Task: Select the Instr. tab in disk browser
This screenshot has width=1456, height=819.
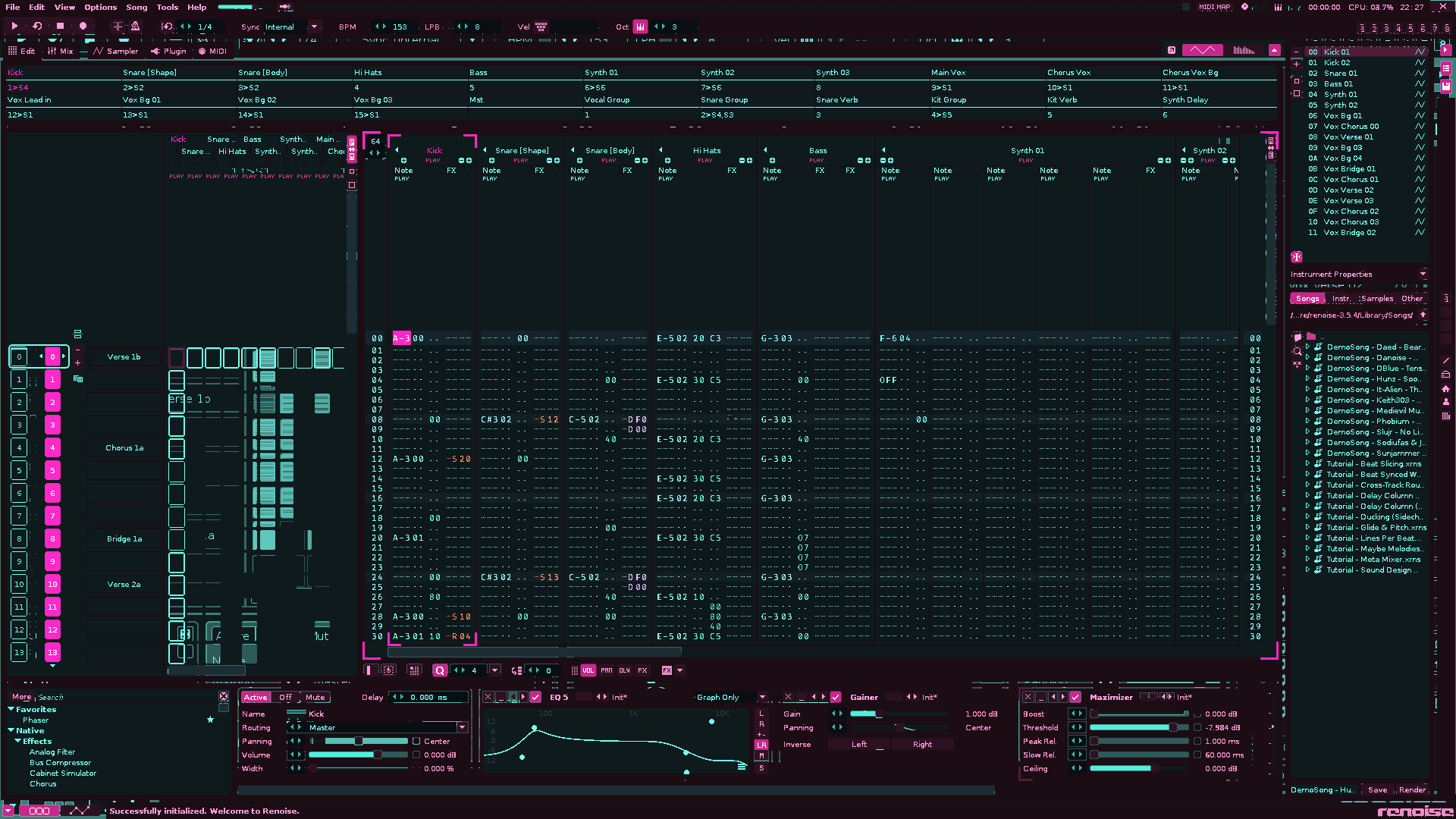Action: click(1341, 298)
